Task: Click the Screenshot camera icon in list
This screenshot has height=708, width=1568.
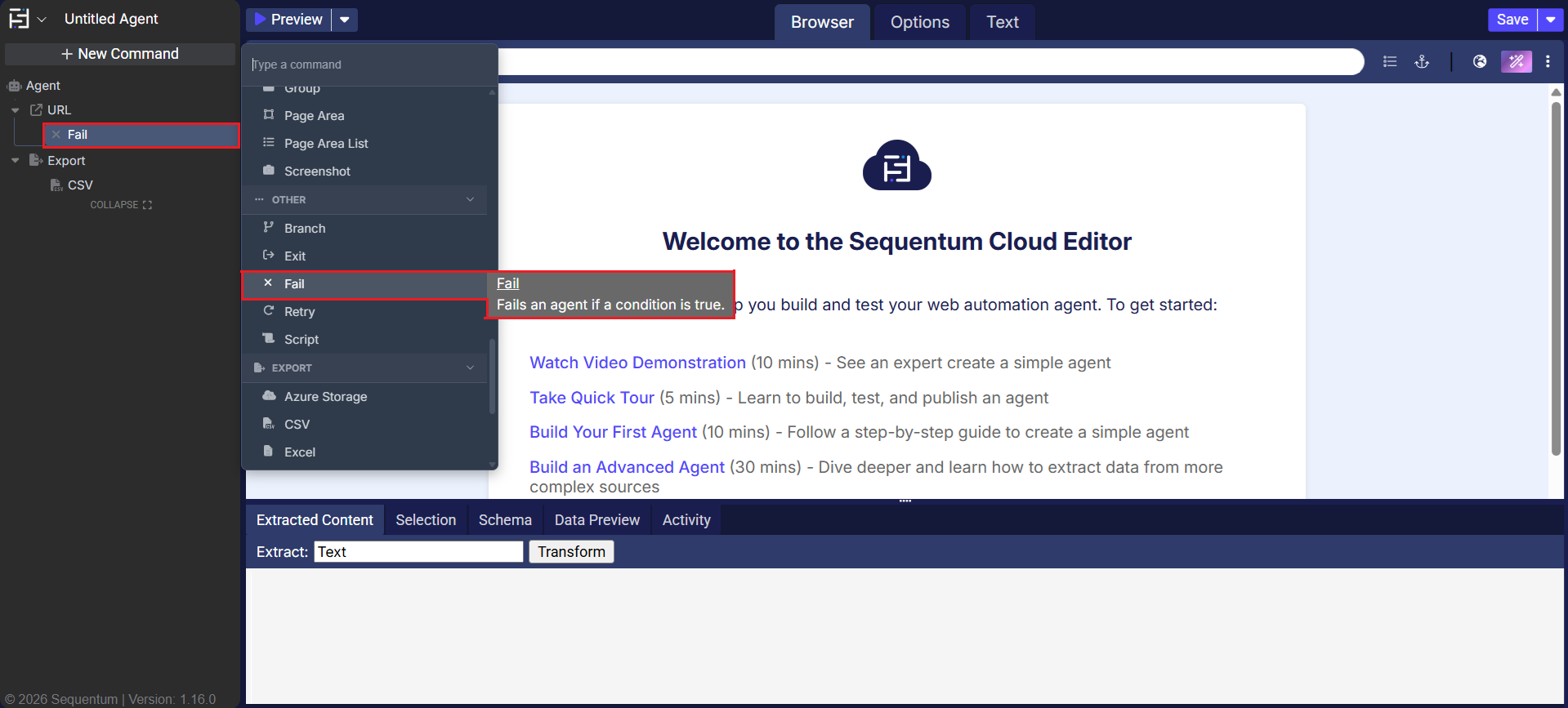Action: pyautogui.click(x=268, y=171)
